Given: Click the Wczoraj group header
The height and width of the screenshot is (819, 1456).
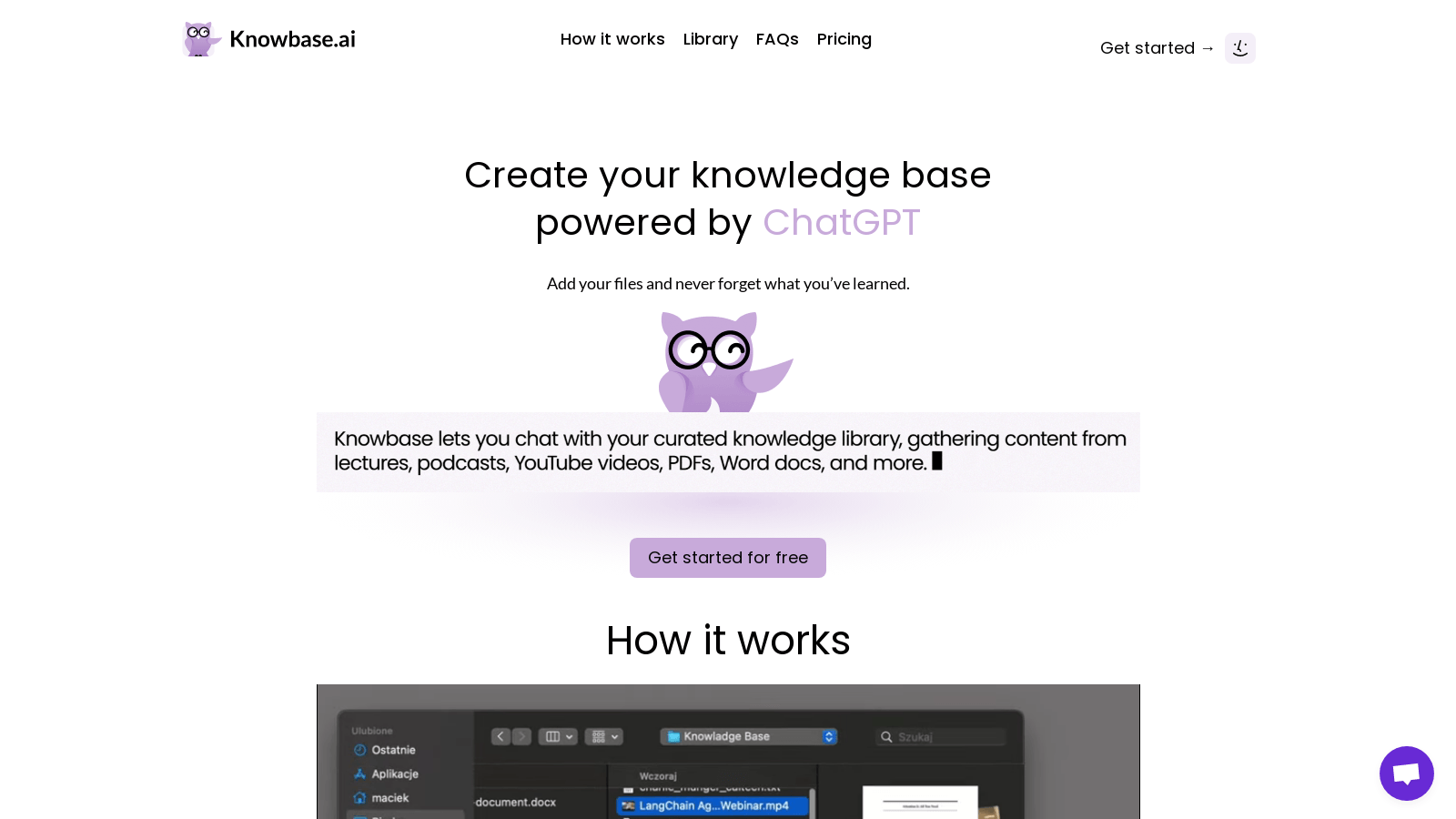Looking at the screenshot, I should (x=658, y=776).
